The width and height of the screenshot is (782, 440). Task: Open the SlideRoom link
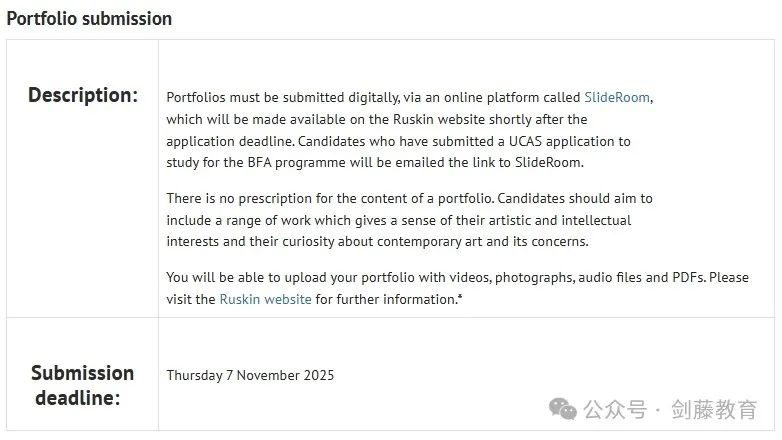pyautogui.click(x=617, y=97)
